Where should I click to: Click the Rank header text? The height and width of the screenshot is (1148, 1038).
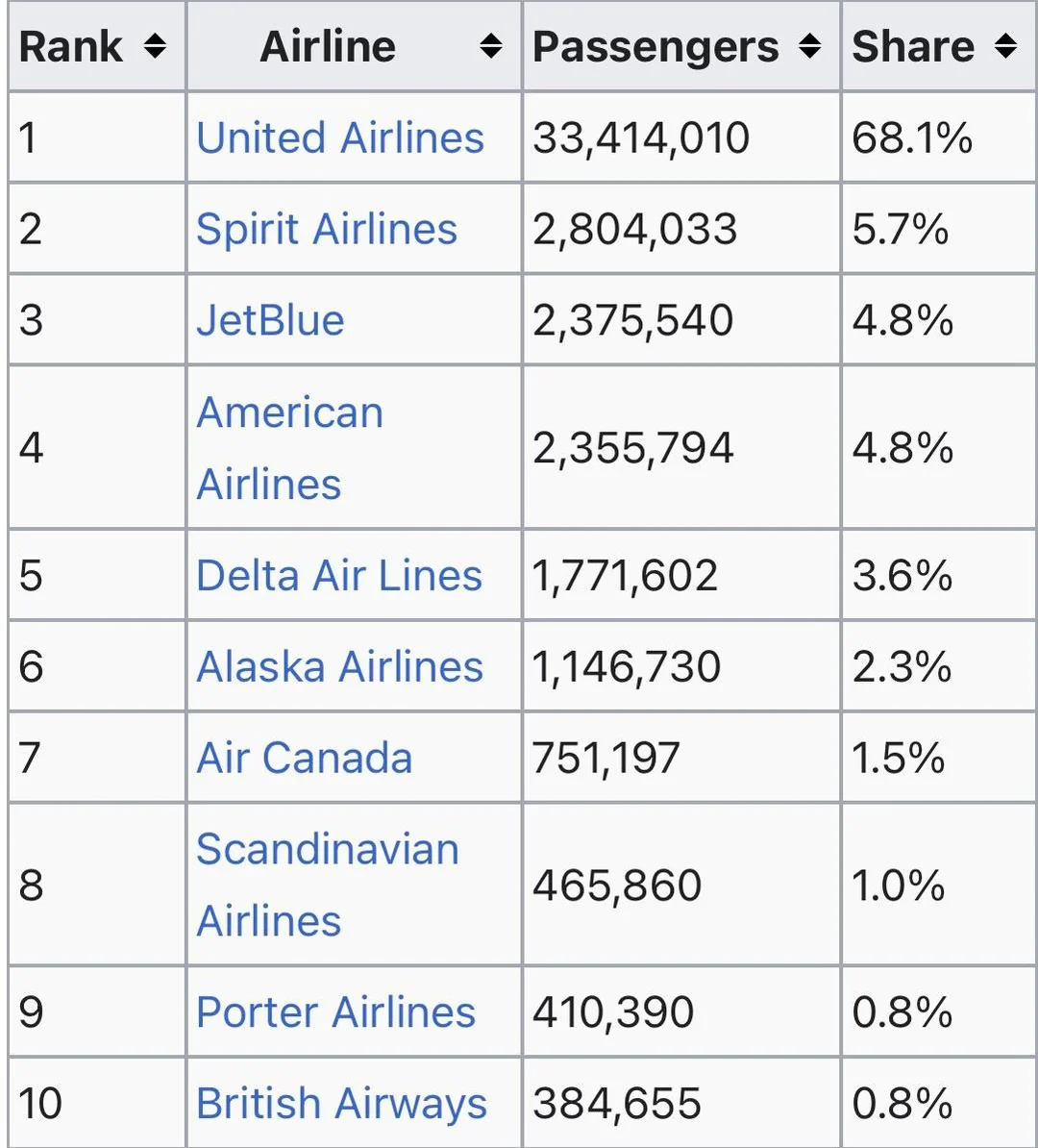[71, 46]
